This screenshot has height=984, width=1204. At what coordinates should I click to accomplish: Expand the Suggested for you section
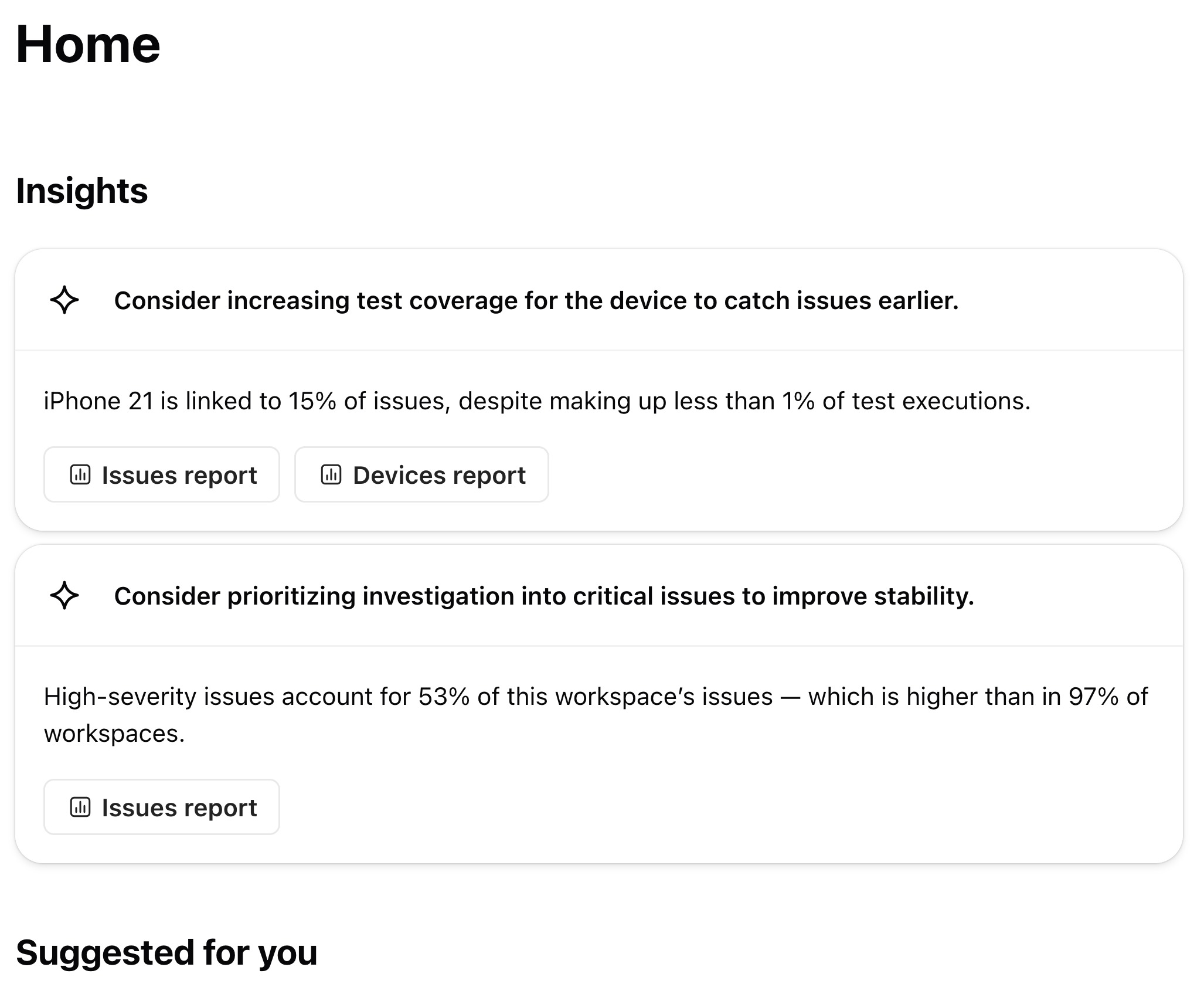[167, 953]
